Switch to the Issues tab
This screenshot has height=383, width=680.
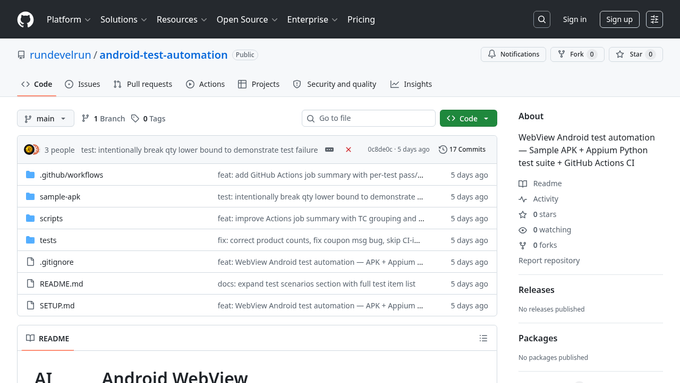[82, 84]
